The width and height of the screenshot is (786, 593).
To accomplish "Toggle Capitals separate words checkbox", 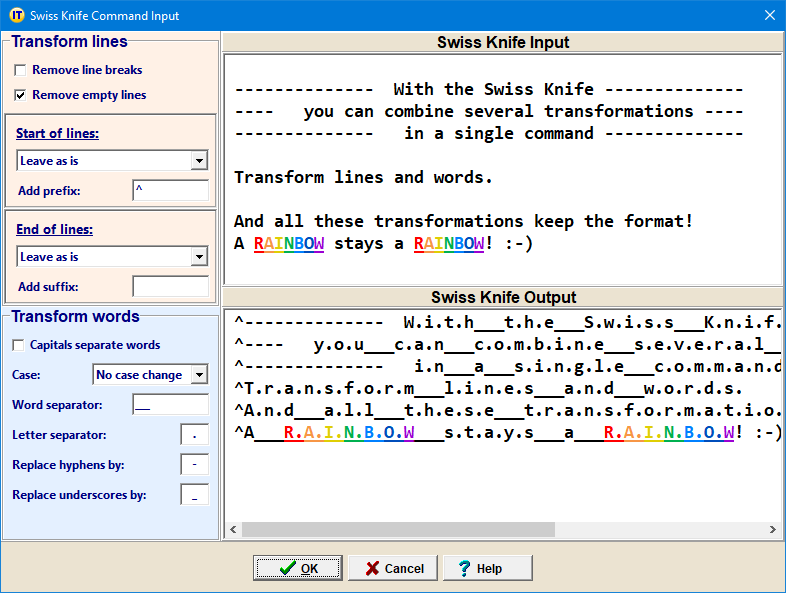I will tap(19, 346).
